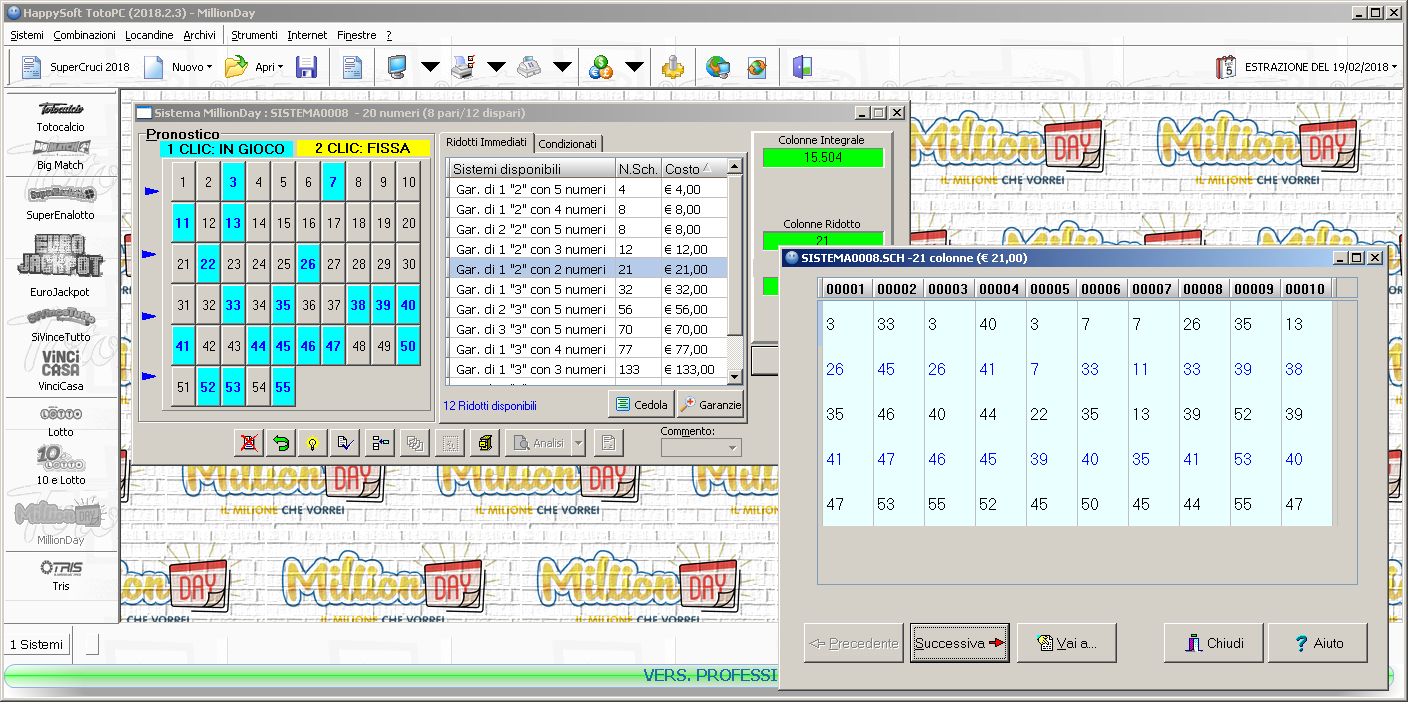This screenshot has height=702, width=1408.
Task: Toggle number 1 in the Pronostico grid
Action: (x=184, y=183)
